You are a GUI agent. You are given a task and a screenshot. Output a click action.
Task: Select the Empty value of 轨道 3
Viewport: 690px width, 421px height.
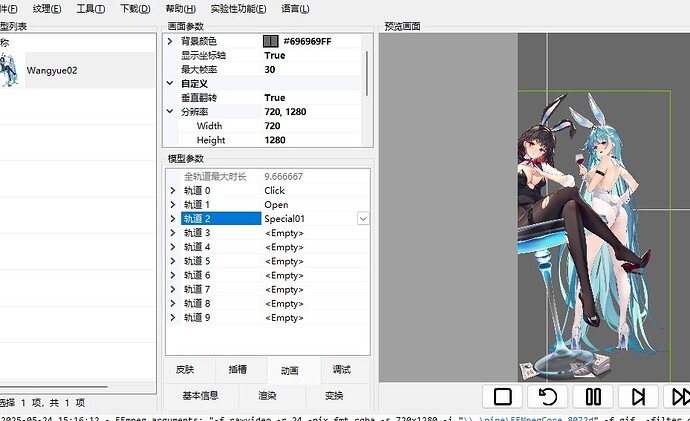point(284,233)
